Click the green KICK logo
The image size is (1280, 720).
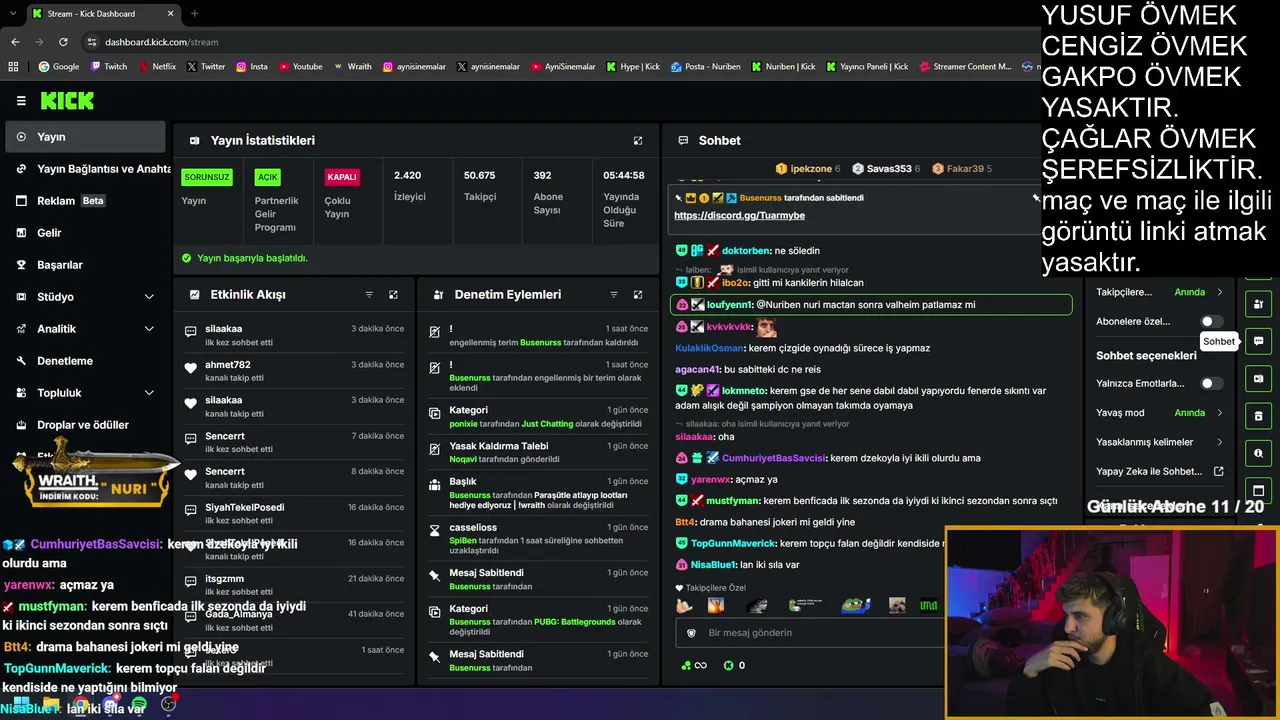click(x=67, y=101)
